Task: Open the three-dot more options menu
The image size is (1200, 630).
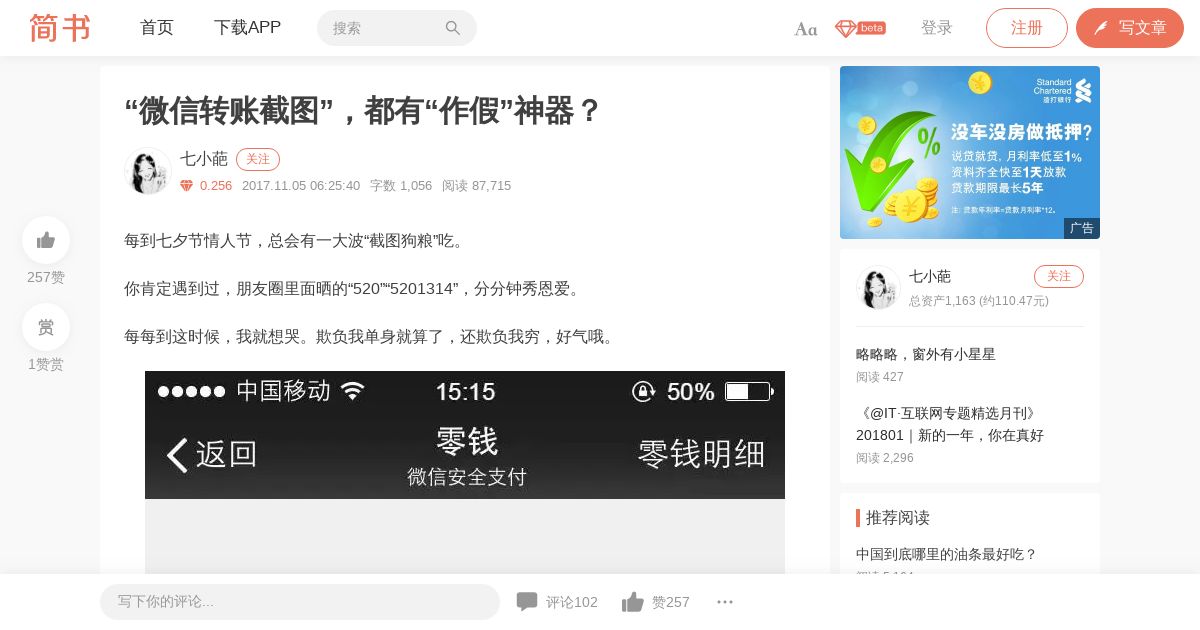Action: 725,602
